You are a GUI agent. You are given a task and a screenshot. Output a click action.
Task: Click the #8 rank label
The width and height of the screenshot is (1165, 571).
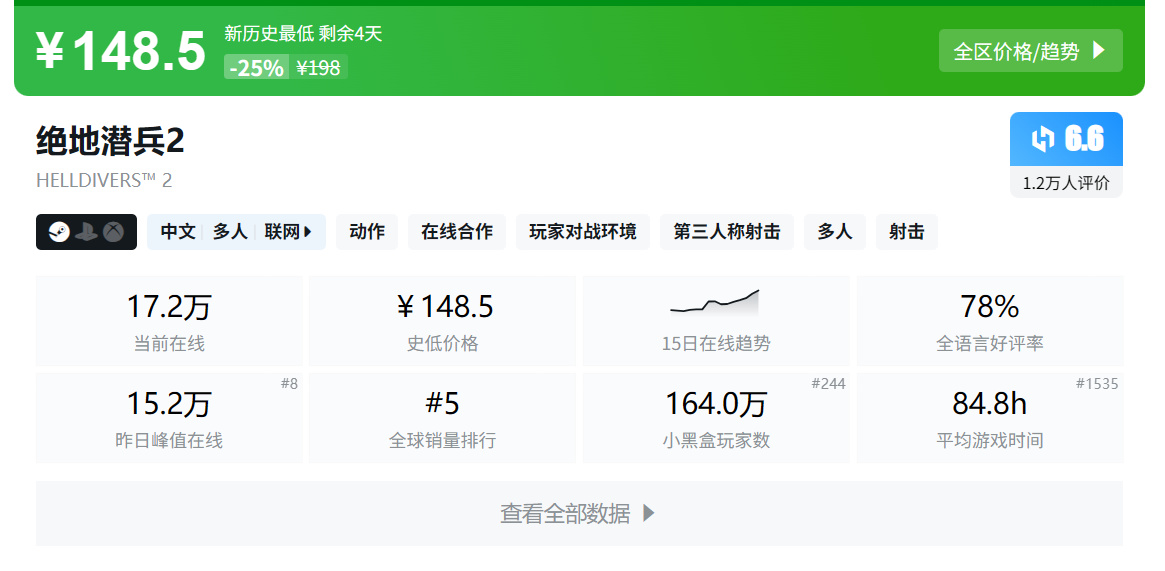(x=289, y=384)
